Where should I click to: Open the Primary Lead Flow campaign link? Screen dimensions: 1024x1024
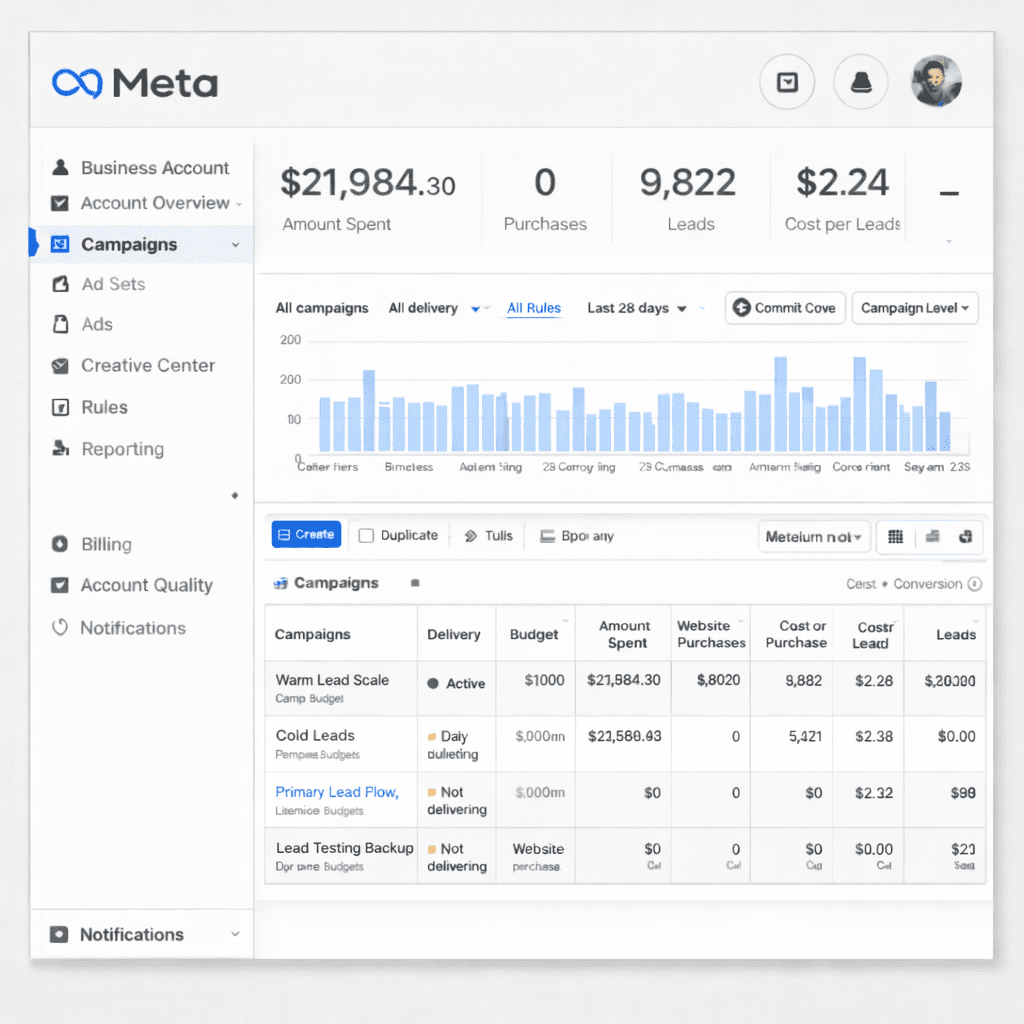(337, 792)
